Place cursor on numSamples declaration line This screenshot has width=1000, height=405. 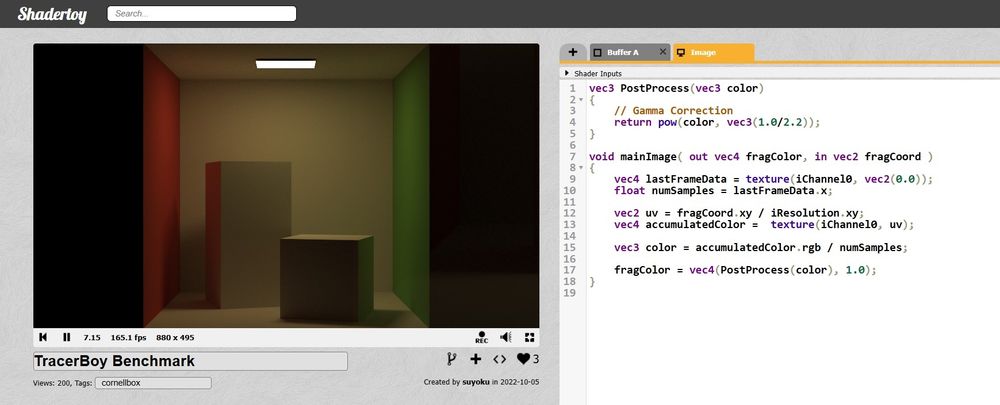point(723,191)
